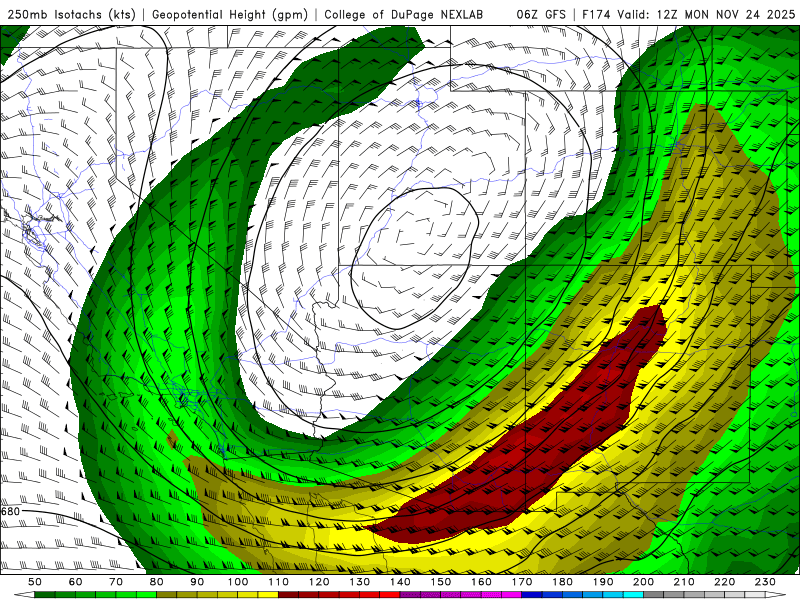Click the '70' color bar label
The height and width of the screenshot is (600, 800).
coord(116,582)
